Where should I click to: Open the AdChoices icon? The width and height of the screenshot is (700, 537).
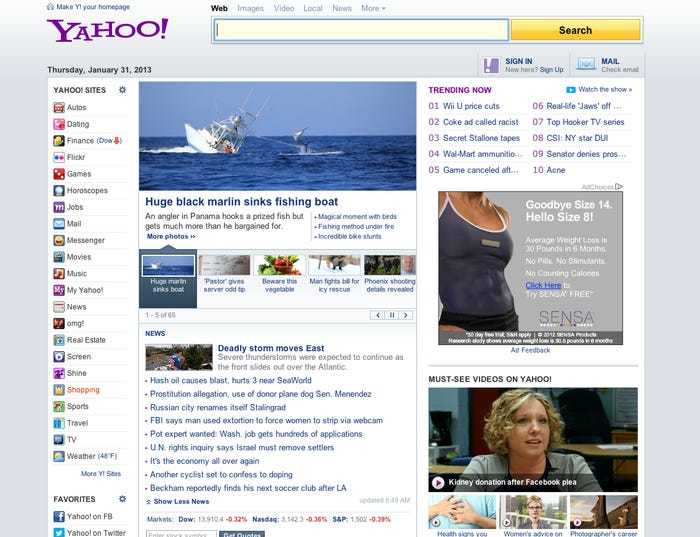point(619,187)
